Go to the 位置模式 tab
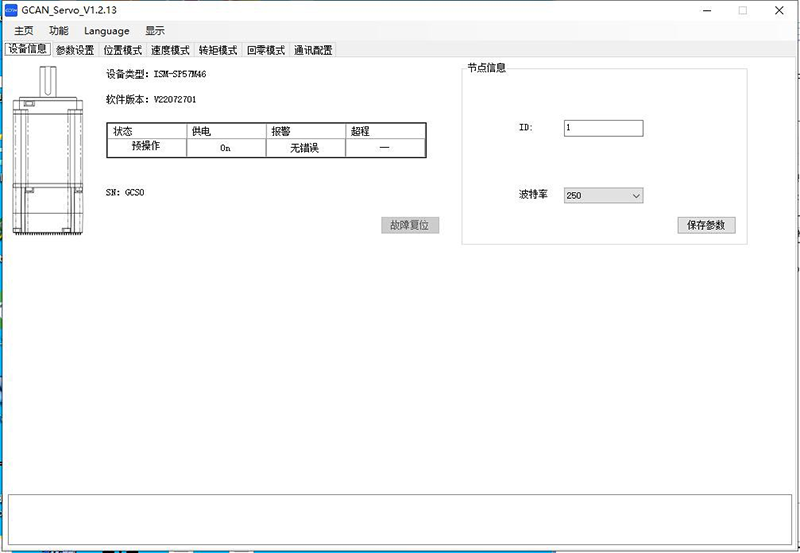The image size is (800, 553). coord(123,50)
